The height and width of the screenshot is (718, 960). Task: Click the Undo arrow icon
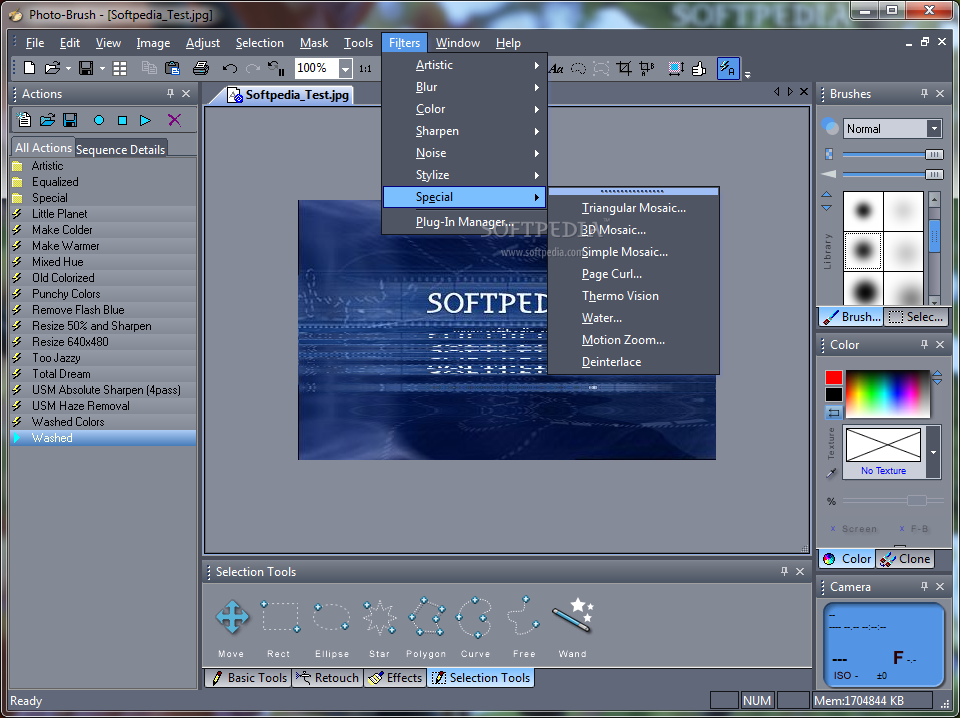coord(230,68)
